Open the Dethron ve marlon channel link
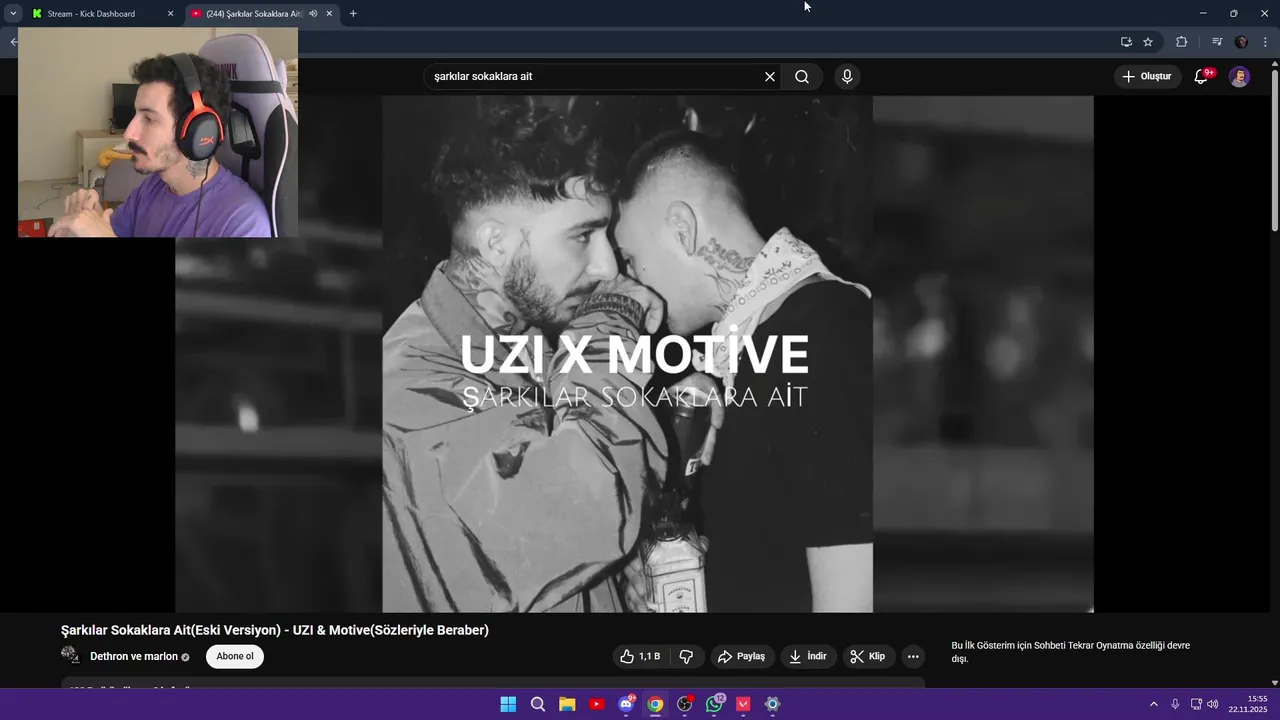Screen dimensions: 1280x720 click(x=134, y=656)
